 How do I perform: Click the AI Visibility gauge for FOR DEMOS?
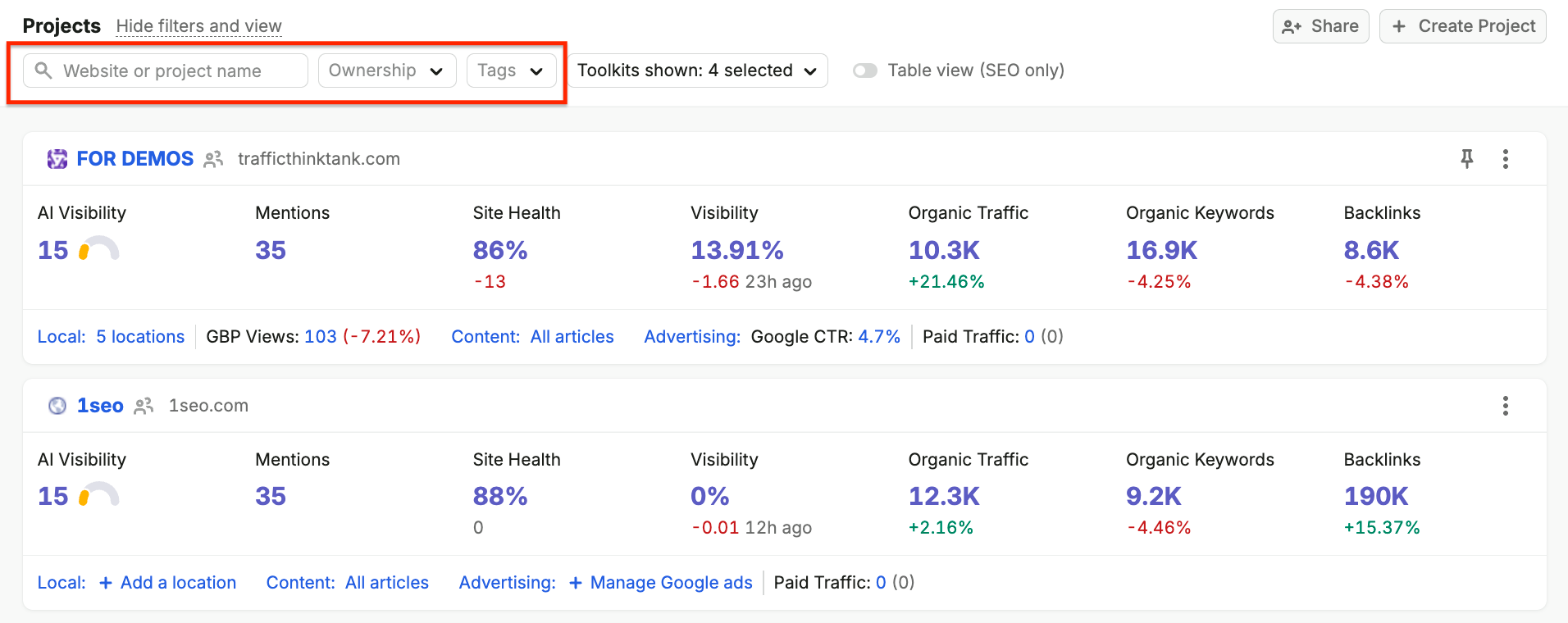[x=98, y=248]
